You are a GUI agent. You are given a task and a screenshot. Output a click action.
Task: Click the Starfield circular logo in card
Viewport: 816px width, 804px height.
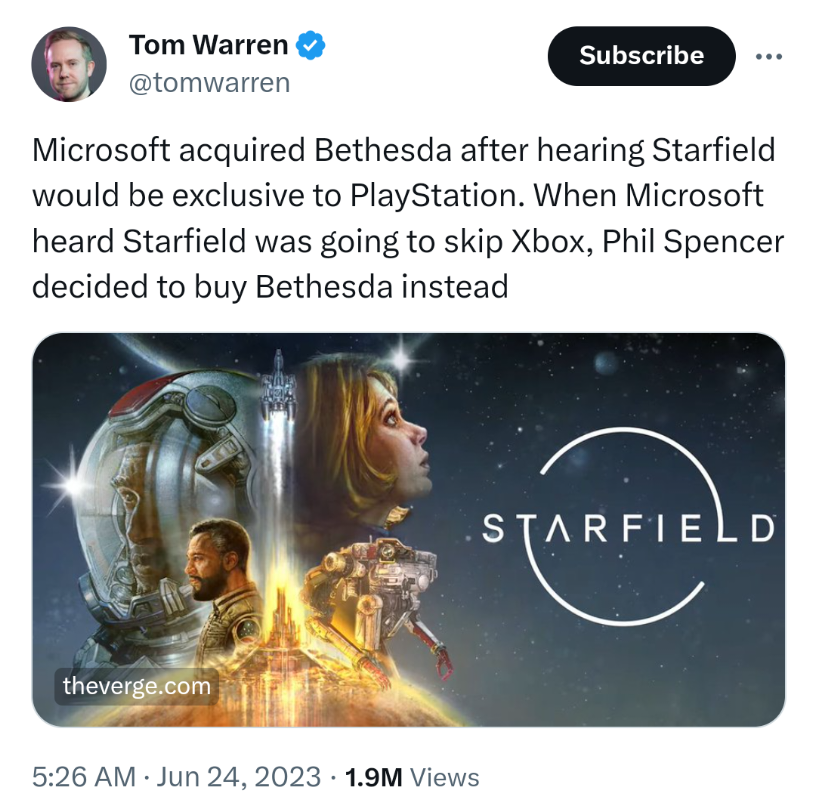coord(629,527)
